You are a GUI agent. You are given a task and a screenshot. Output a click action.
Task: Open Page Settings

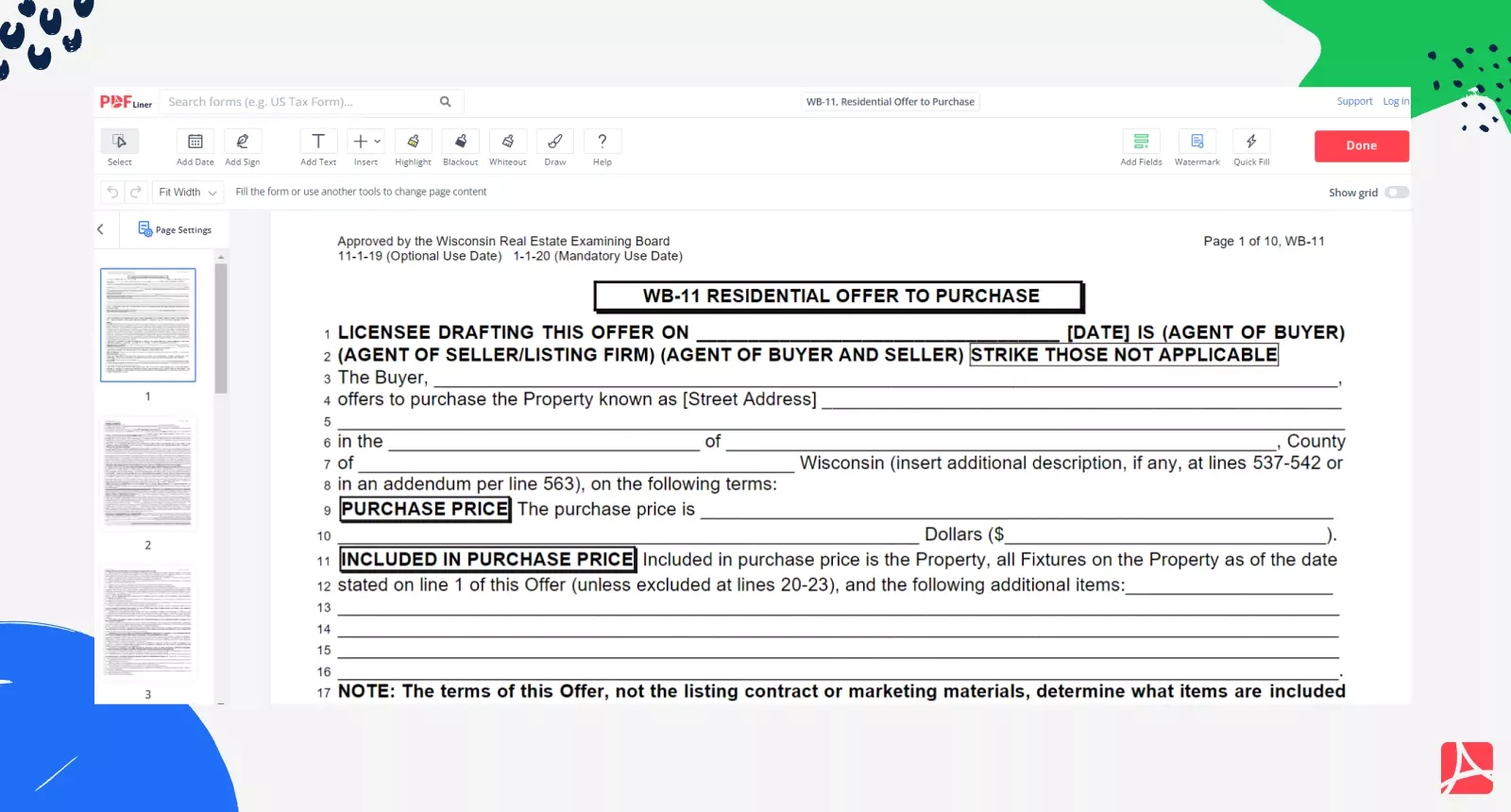[x=175, y=229]
